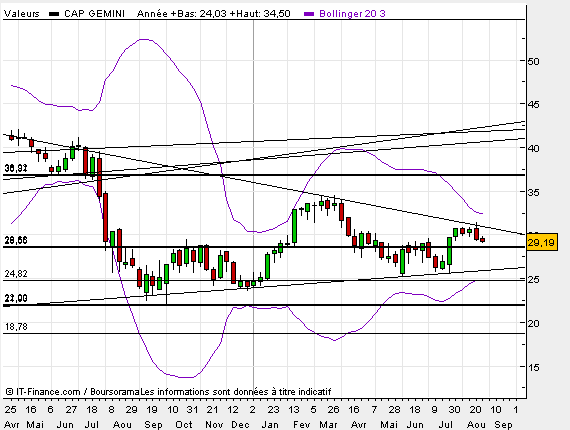Screen dimensions: 570x430
Task: Click date 9 above Jul on time axis
Action: [434, 410]
